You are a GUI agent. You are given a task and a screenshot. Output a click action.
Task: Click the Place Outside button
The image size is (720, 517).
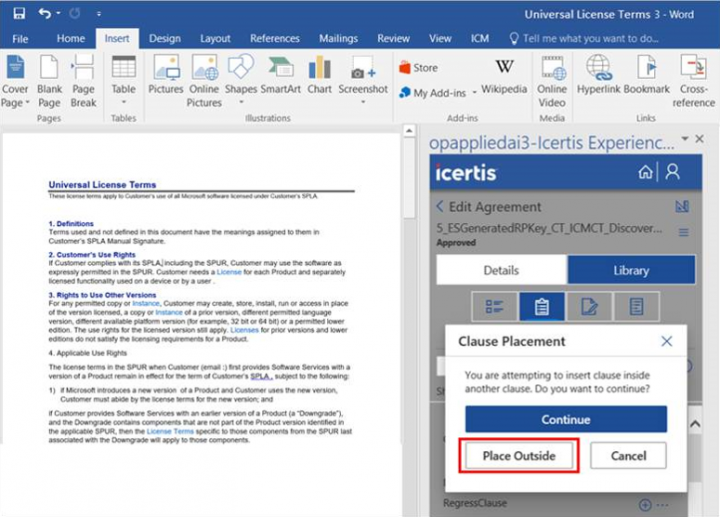coord(520,456)
